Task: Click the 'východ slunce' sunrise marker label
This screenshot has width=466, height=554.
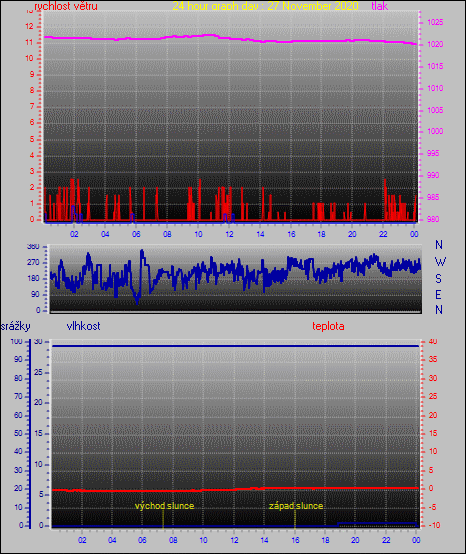Action: click(x=164, y=506)
